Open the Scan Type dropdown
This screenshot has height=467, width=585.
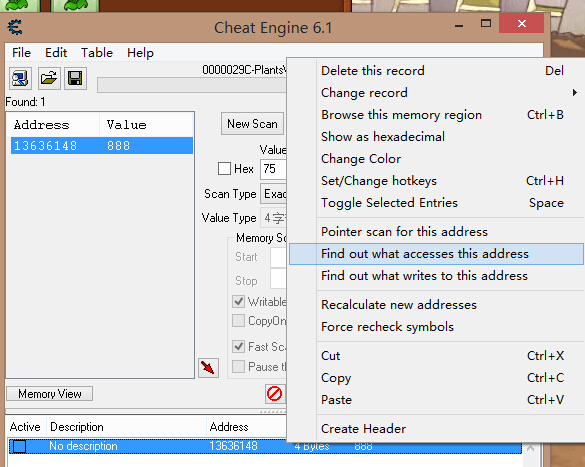[x=273, y=194]
